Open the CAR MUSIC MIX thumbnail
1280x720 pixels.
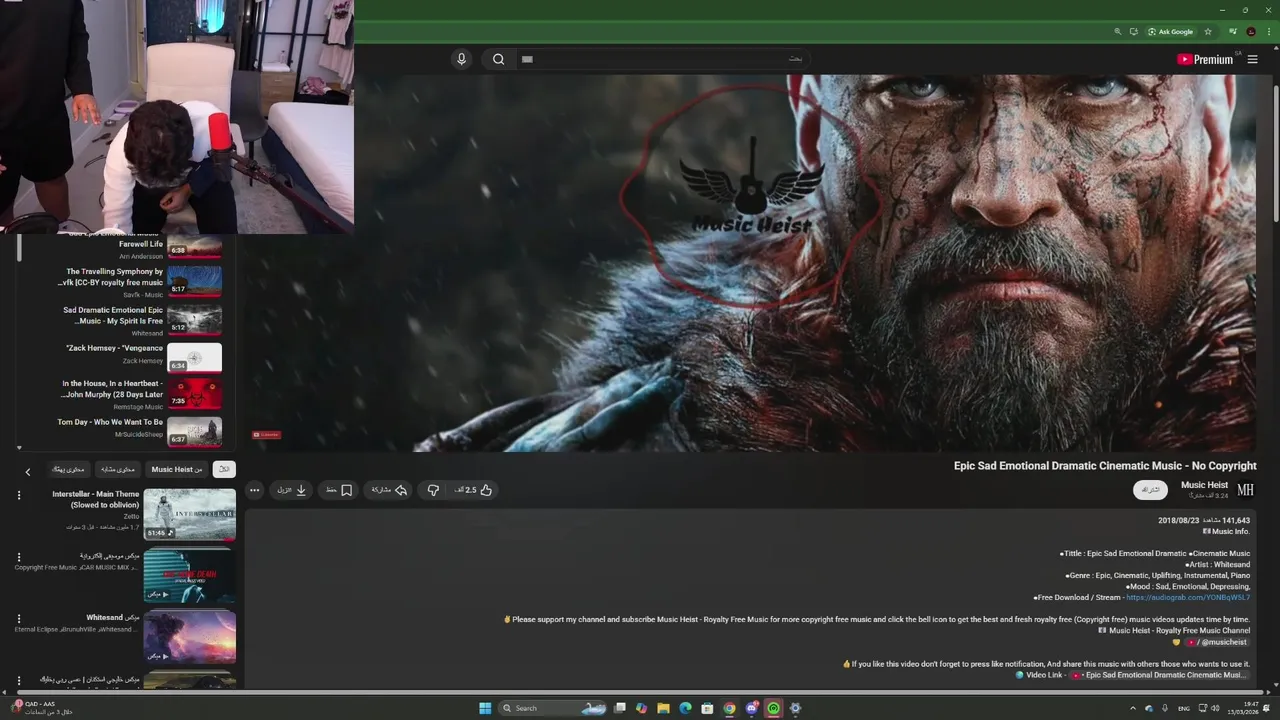click(190, 576)
